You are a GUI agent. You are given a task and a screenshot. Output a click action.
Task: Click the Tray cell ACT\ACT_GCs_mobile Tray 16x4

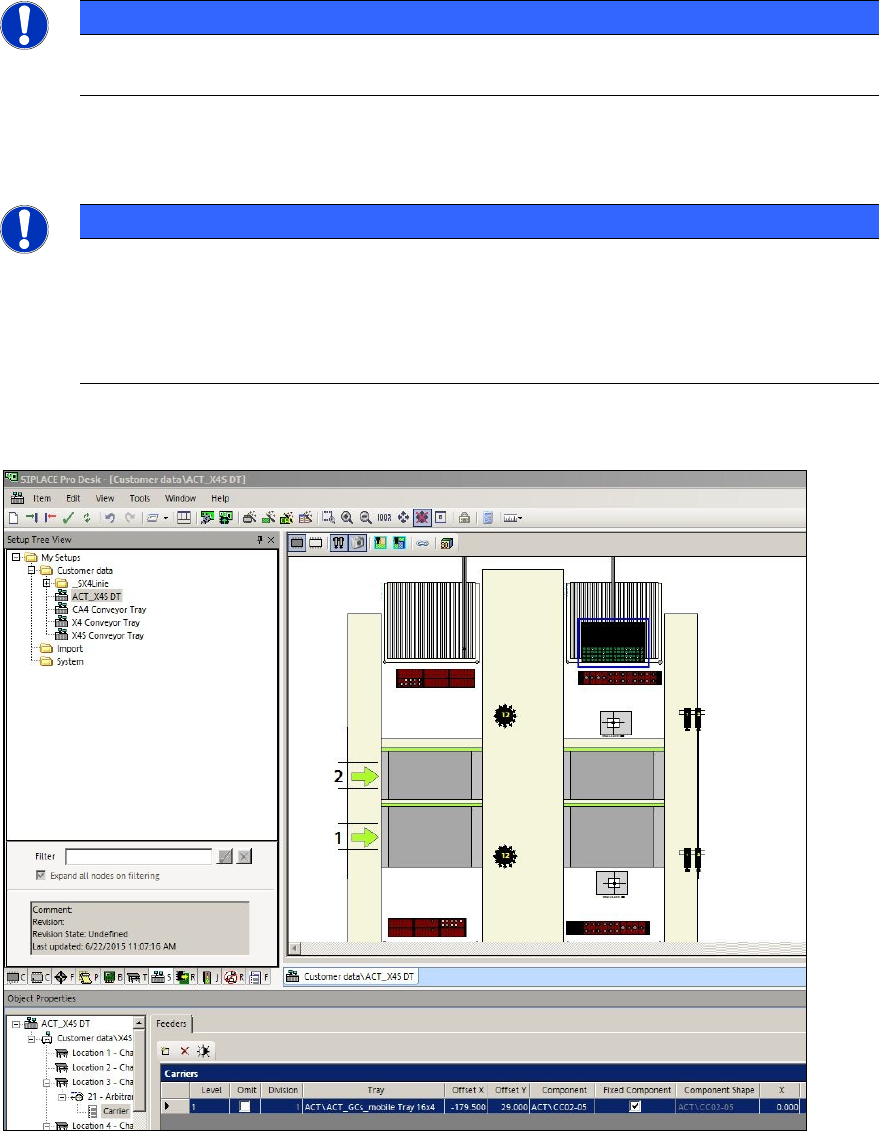click(x=373, y=1106)
